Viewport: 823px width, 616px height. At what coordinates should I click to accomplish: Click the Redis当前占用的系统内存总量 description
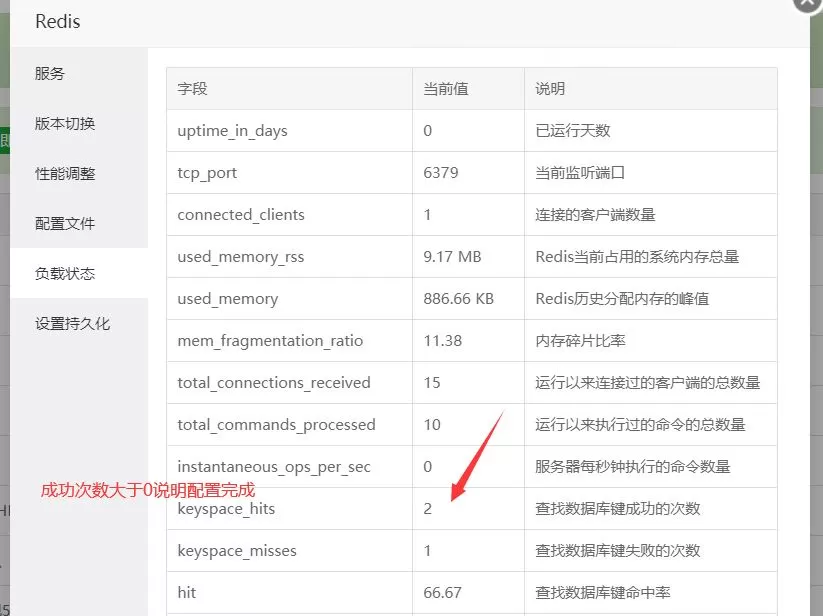click(x=637, y=257)
